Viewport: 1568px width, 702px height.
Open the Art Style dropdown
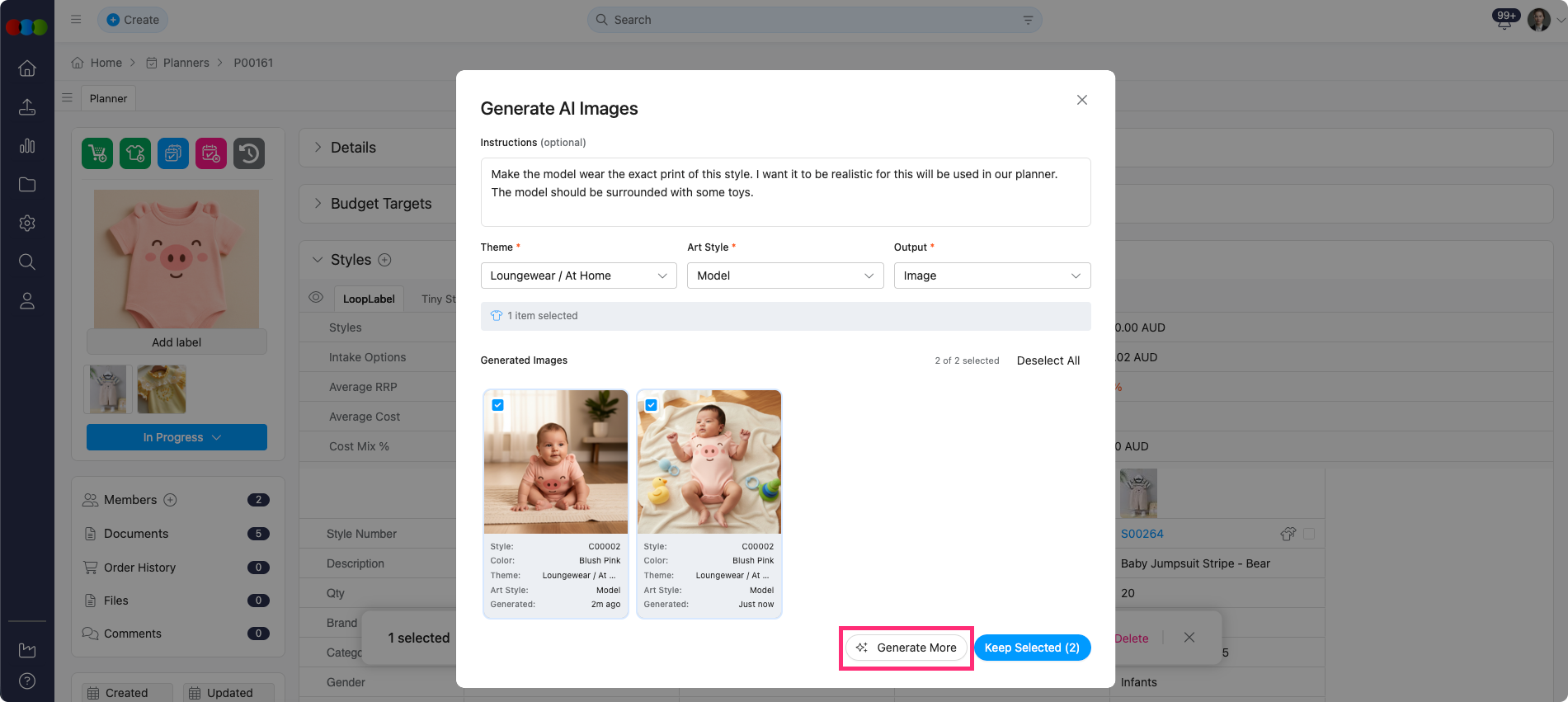click(784, 276)
